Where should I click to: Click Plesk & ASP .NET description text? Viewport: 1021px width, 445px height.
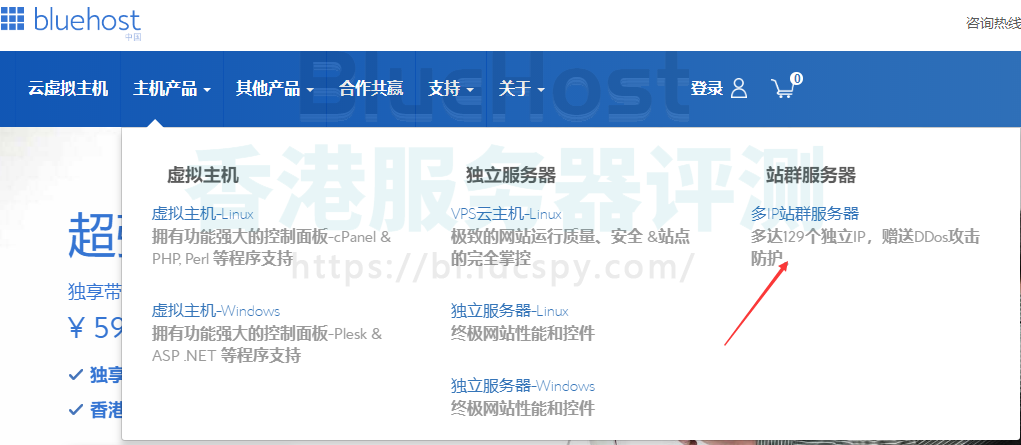(267, 345)
